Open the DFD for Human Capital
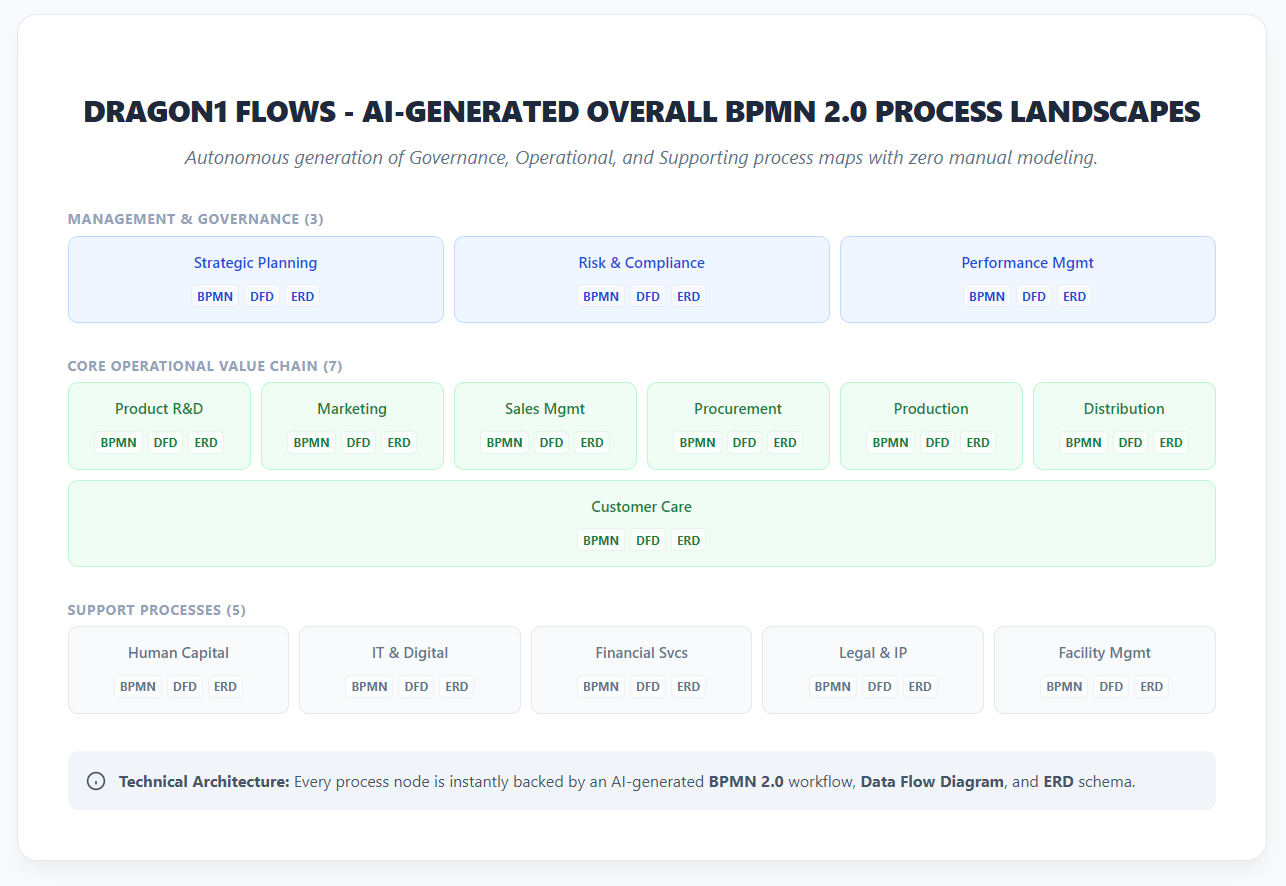The width and height of the screenshot is (1286, 886). (x=184, y=686)
